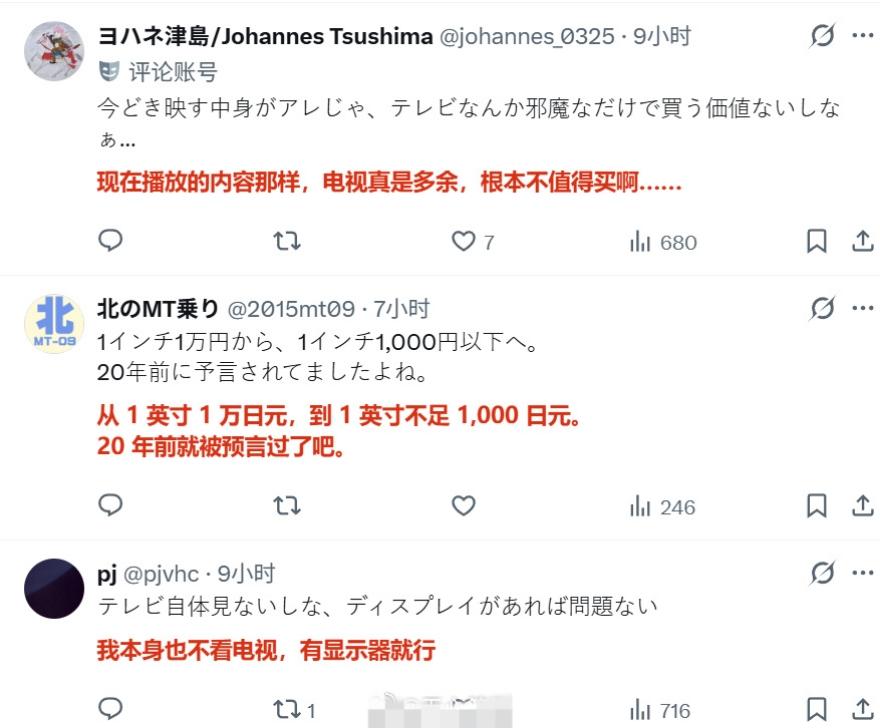Screen dimensions: 880x728
Task: Open @johannes_0325 handle link
Action: coord(527,36)
